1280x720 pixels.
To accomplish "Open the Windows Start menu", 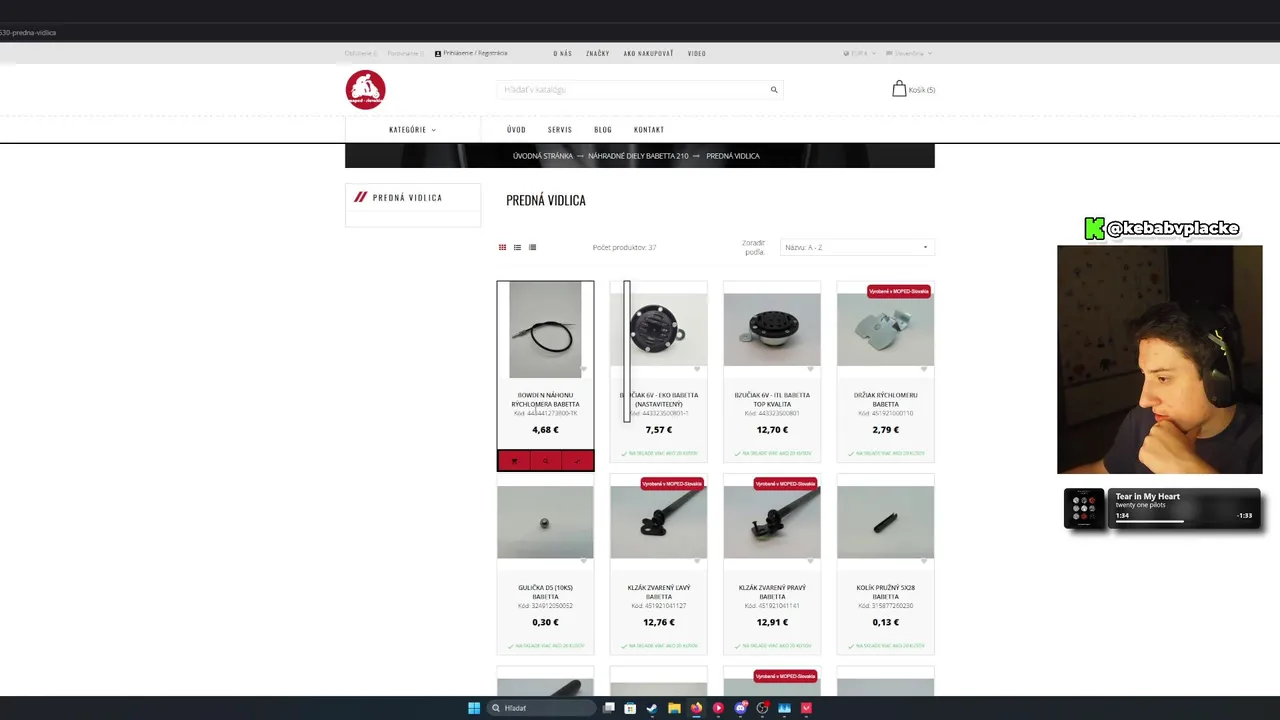I will coord(474,708).
